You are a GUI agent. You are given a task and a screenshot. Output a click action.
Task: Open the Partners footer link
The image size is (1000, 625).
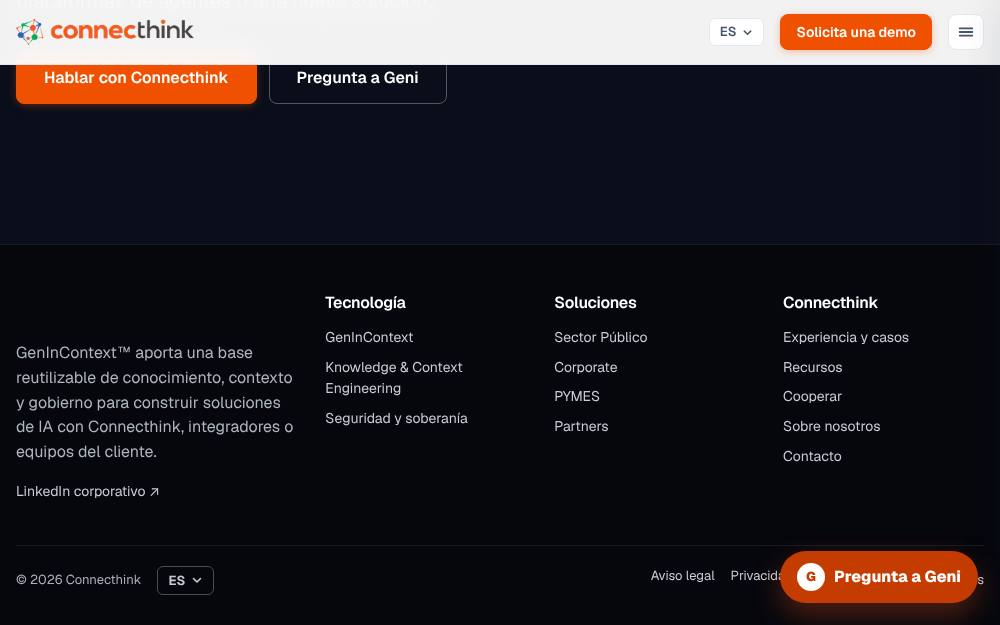coord(581,426)
